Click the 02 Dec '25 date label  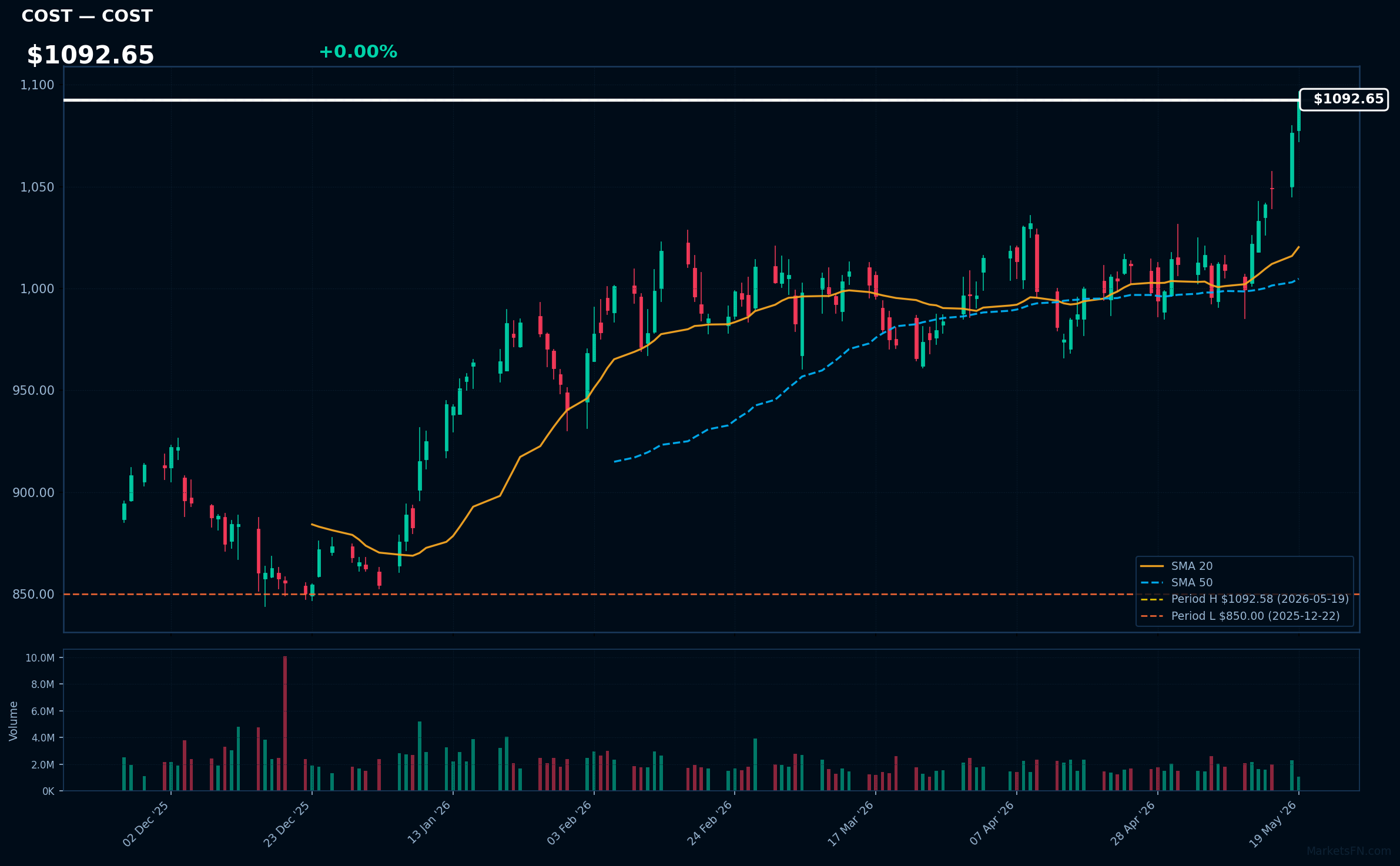point(146,824)
